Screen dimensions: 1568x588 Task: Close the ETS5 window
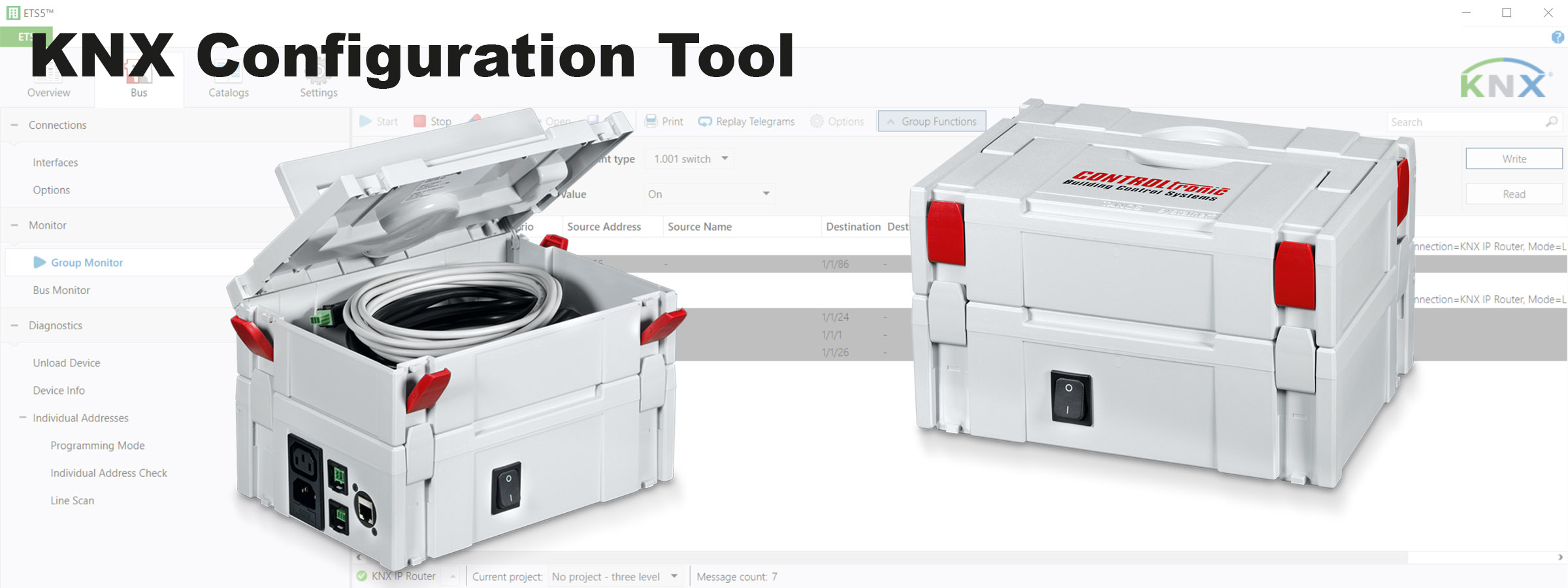point(1548,12)
